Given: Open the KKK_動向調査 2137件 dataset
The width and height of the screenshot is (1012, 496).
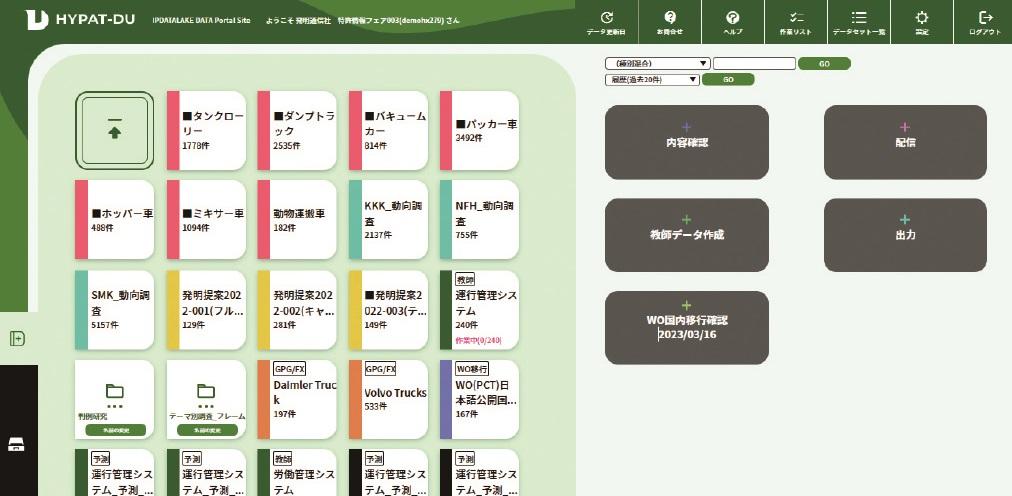Looking at the screenshot, I should point(389,220).
